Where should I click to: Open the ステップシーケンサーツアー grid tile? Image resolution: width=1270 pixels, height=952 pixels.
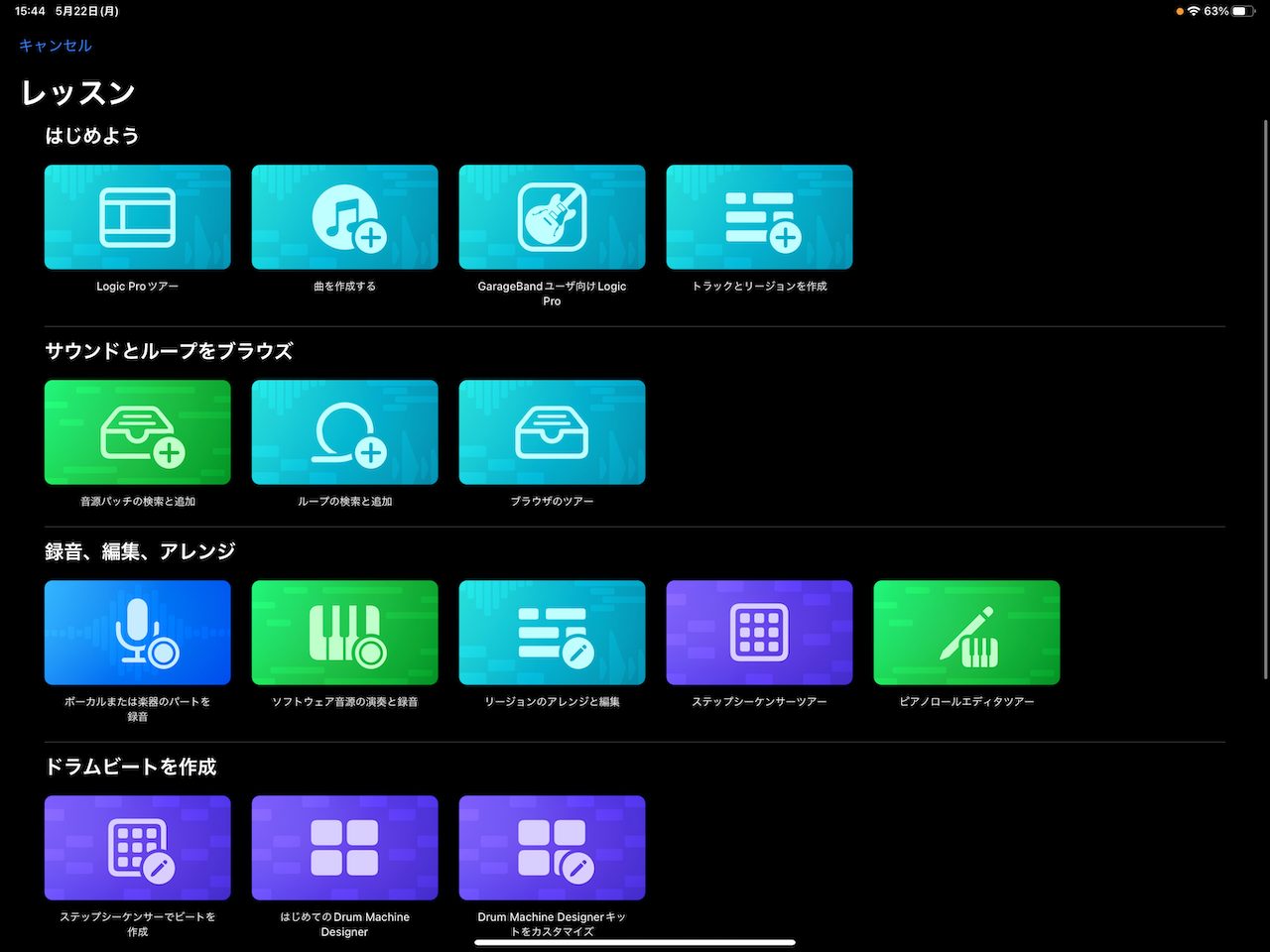pos(759,633)
